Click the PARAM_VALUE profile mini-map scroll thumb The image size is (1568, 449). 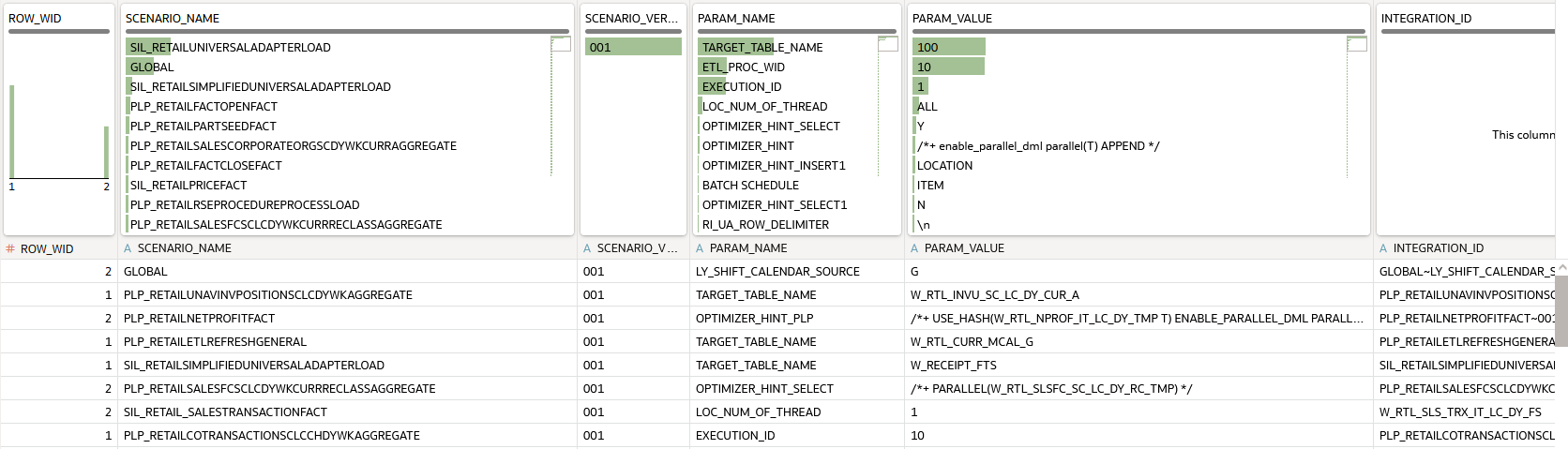click(1357, 44)
